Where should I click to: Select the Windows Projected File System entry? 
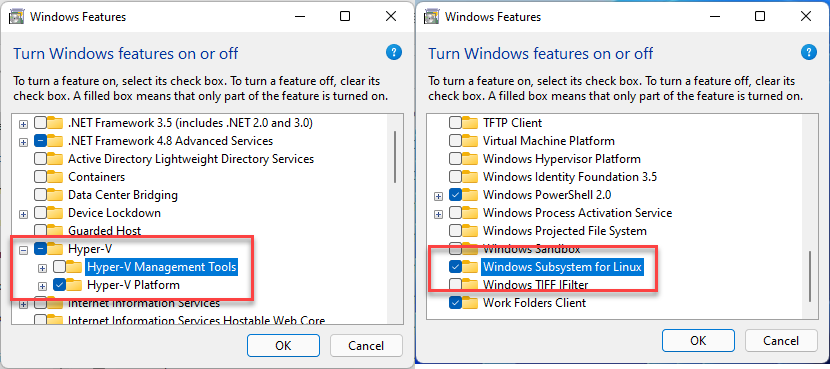pos(565,231)
